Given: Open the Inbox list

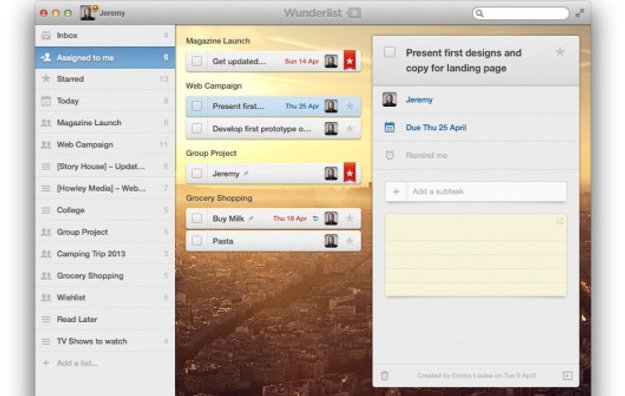Looking at the screenshot, I should click(105, 35).
